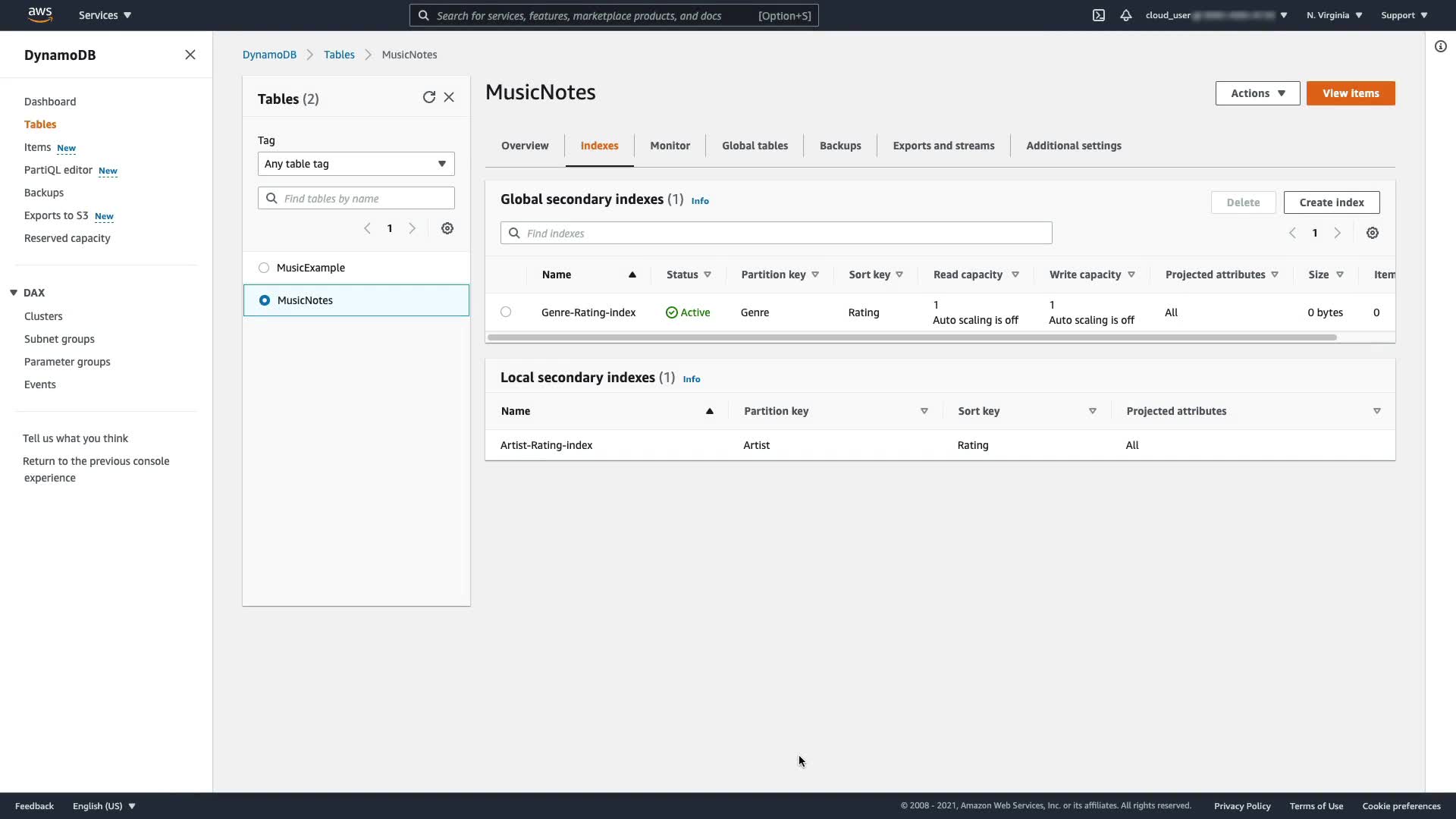
Task: Collapse the DAX section in the sidebar
Action: pos(14,293)
